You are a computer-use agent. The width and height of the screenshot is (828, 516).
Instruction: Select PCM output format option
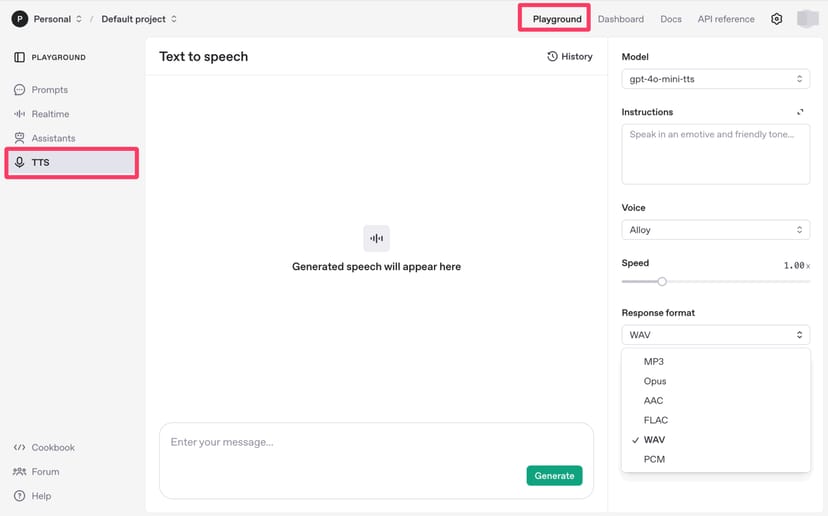click(x=654, y=459)
